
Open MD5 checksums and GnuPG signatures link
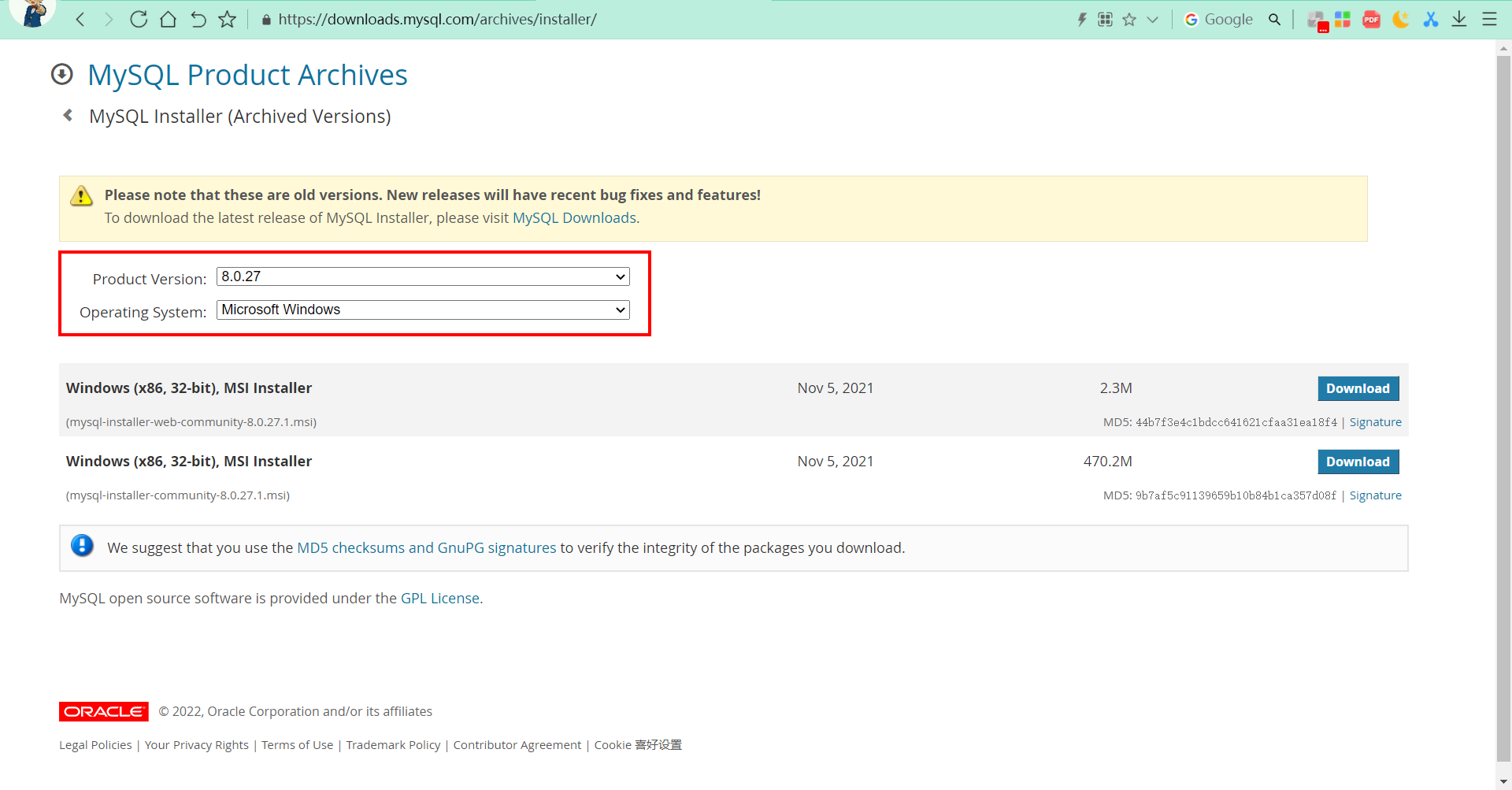pyautogui.click(x=426, y=548)
